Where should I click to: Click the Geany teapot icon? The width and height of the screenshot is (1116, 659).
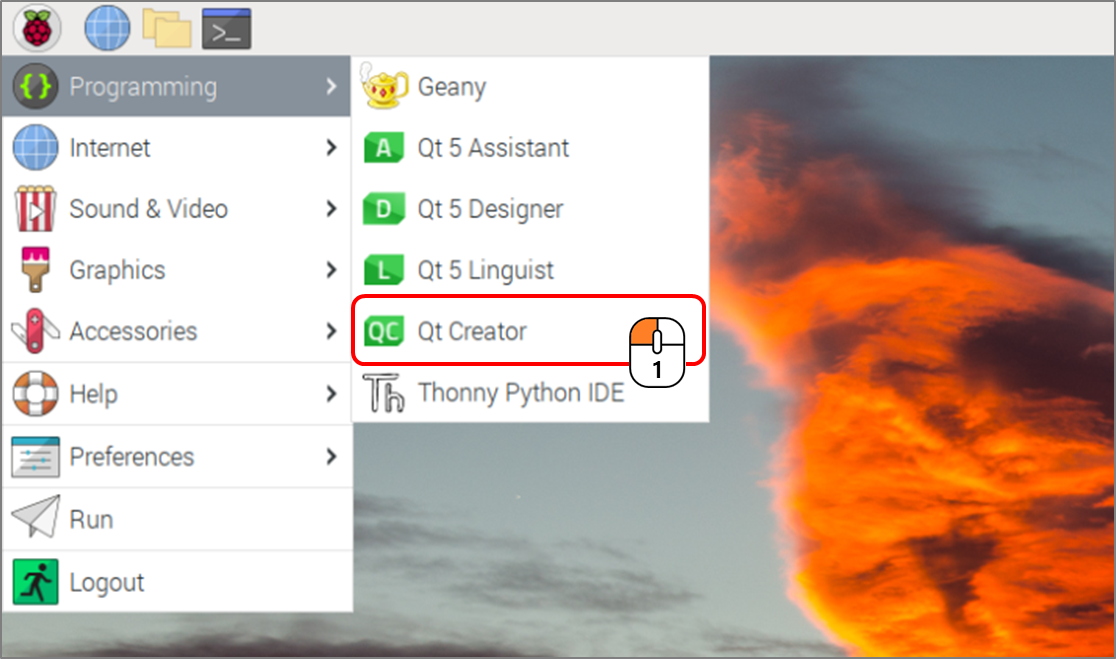point(384,85)
